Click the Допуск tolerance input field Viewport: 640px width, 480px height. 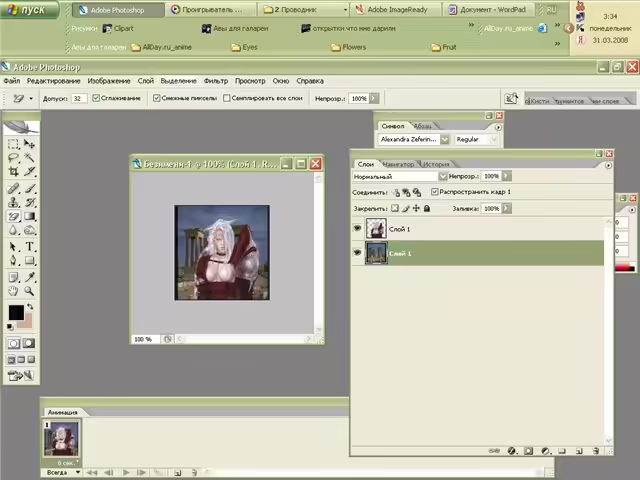coord(79,98)
